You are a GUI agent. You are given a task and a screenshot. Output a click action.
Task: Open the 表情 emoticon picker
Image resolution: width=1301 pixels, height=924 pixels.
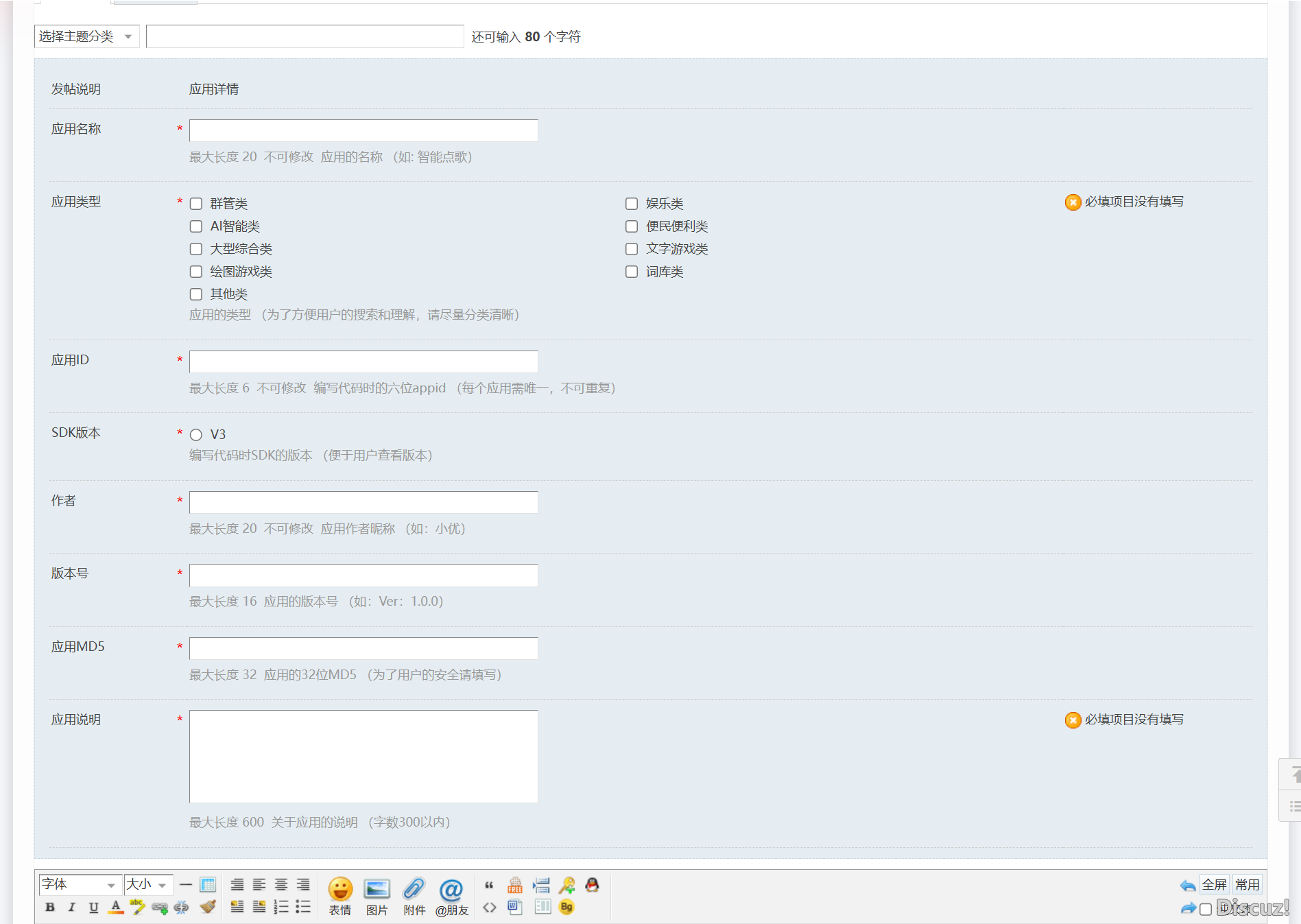click(340, 889)
